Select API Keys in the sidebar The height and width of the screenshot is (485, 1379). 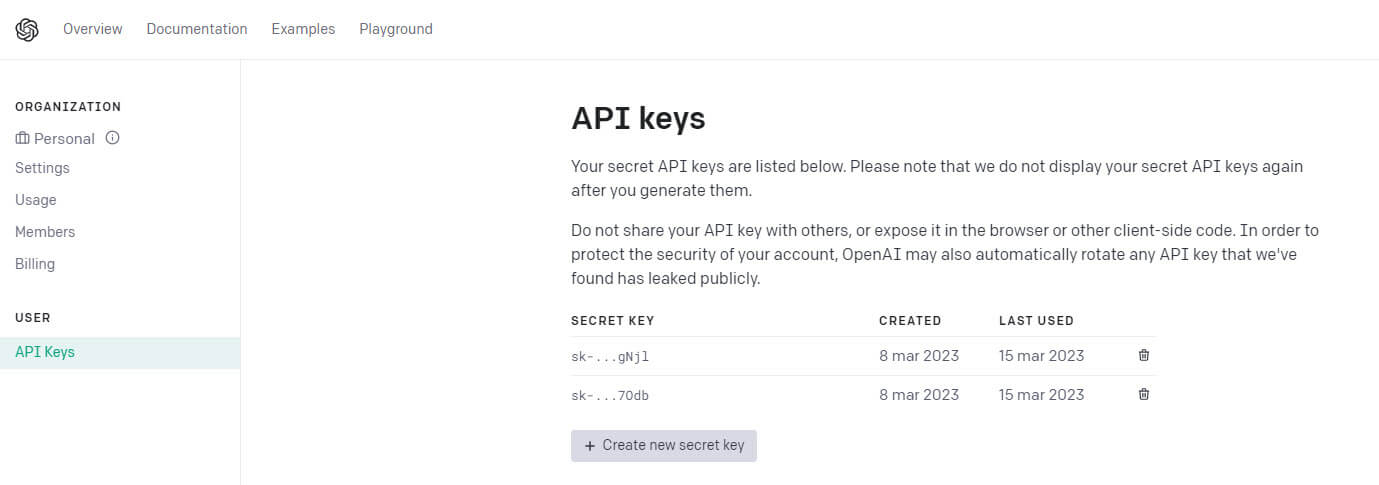coord(45,352)
